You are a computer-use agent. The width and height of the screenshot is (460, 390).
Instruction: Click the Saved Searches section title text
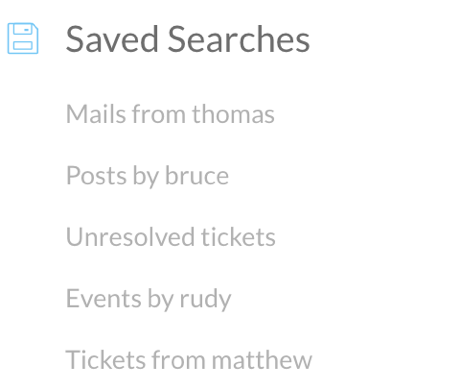188,39
